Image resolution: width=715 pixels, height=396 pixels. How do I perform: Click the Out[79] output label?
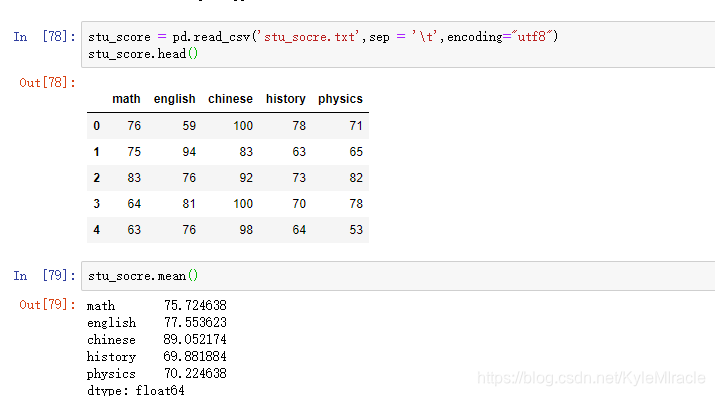(x=47, y=304)
